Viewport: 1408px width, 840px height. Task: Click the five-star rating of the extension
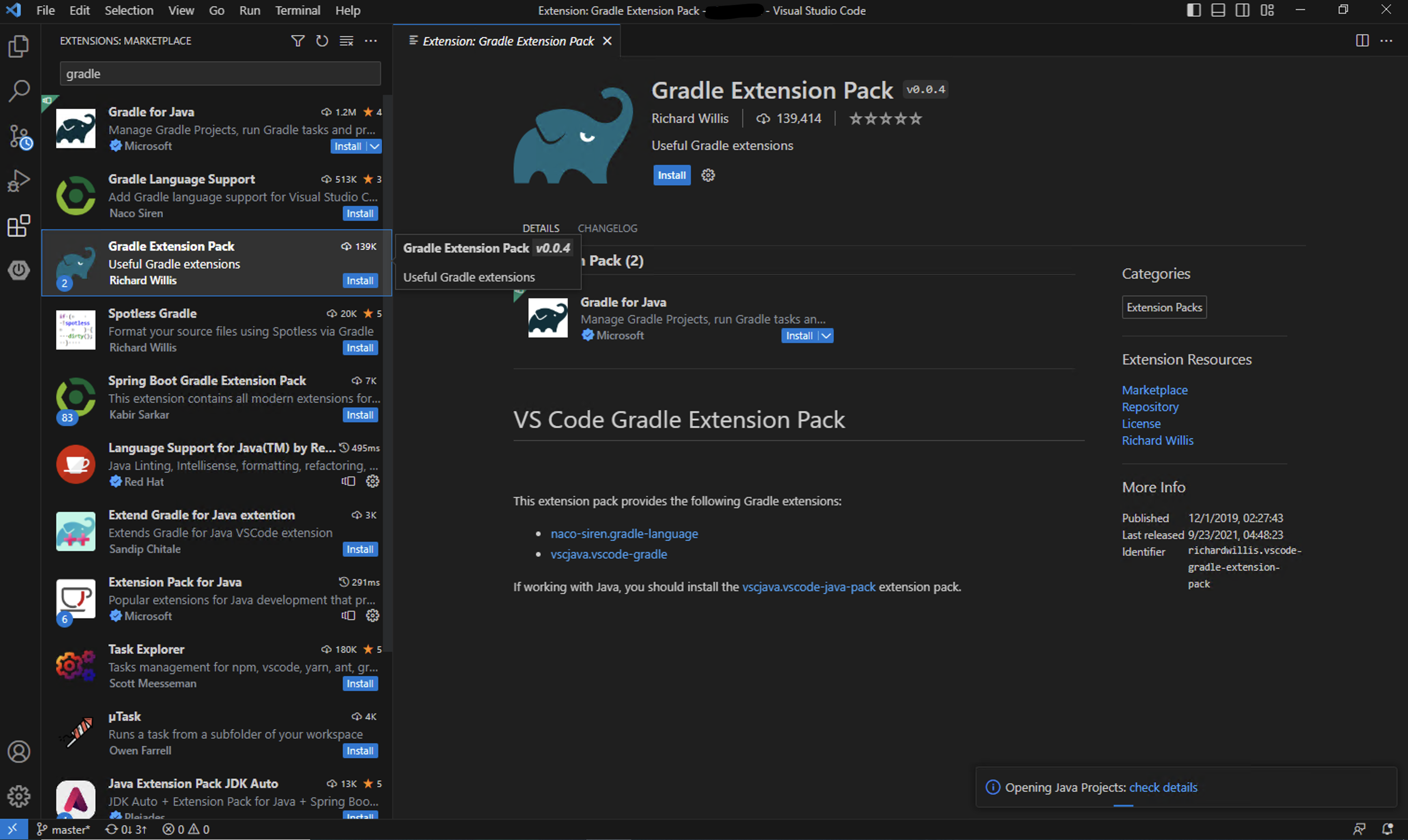886,119
